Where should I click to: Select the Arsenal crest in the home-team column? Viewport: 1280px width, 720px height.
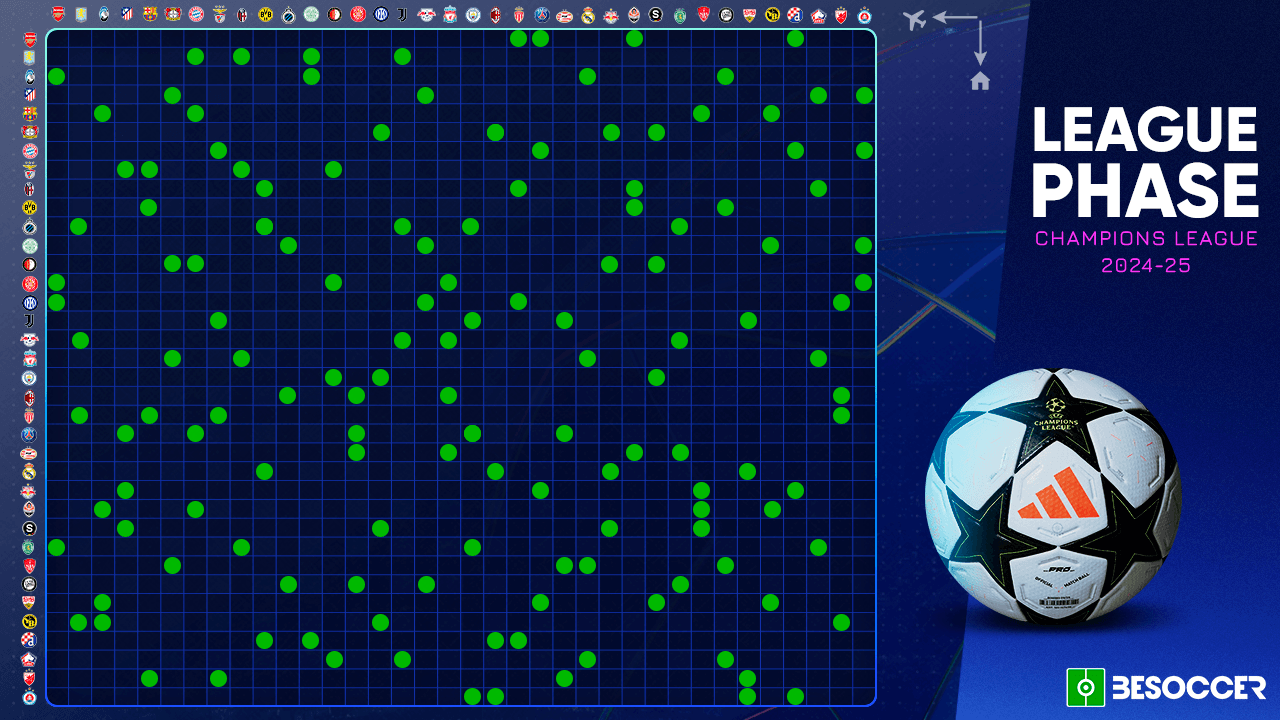pos(29,39)
